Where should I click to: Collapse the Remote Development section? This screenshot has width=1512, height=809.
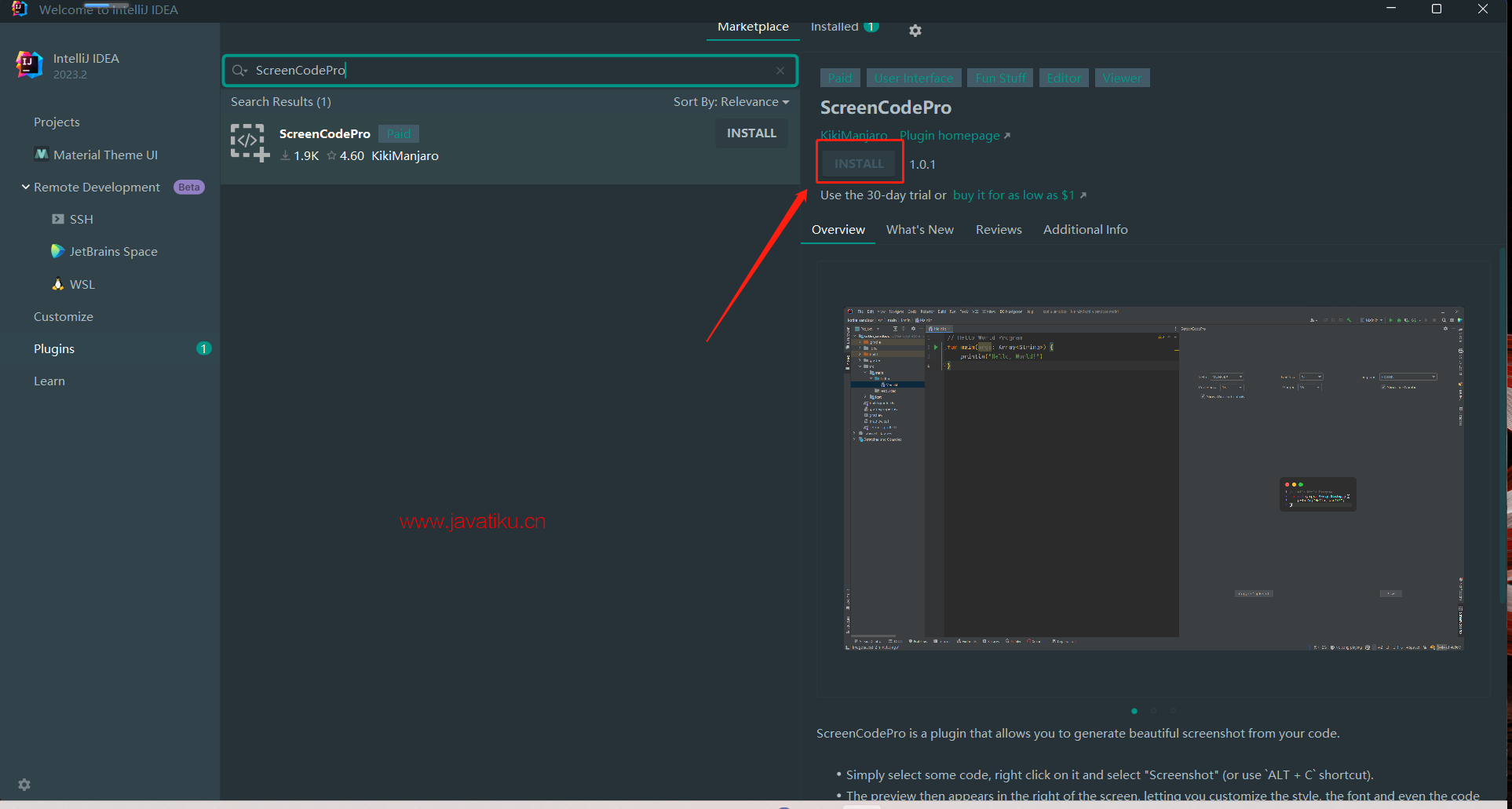coord(26,187)
